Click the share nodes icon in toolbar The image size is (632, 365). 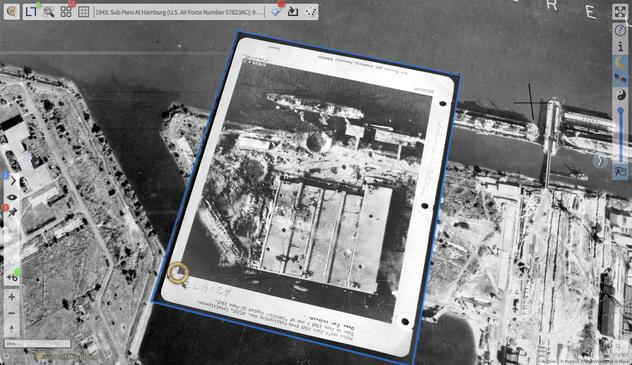point(310,12)
